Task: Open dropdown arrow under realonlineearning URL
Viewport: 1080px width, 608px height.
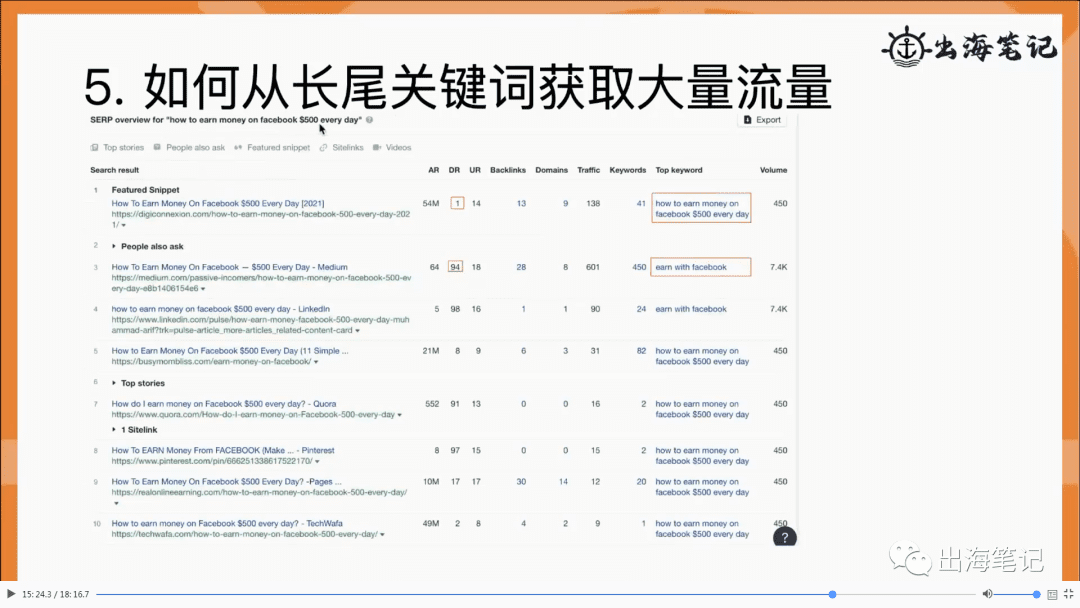Action: coord(116,503)
